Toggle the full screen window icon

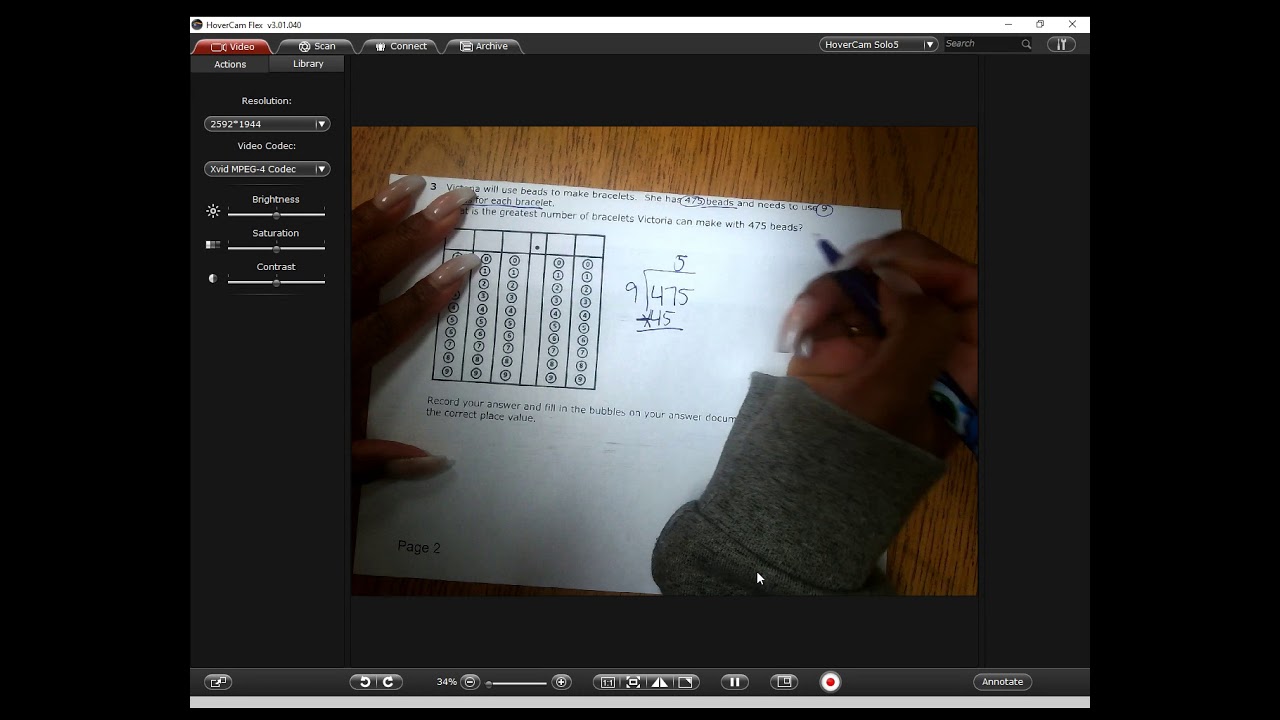(218, 682)
